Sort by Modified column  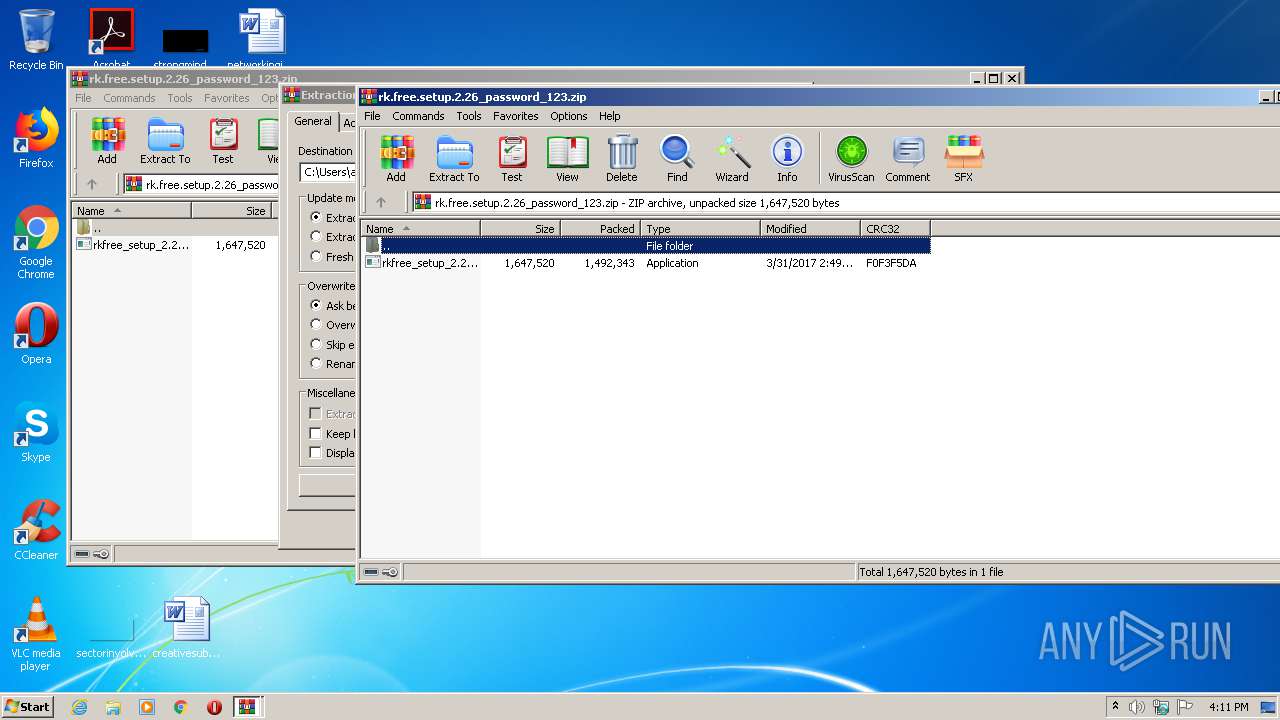point(810,228)
